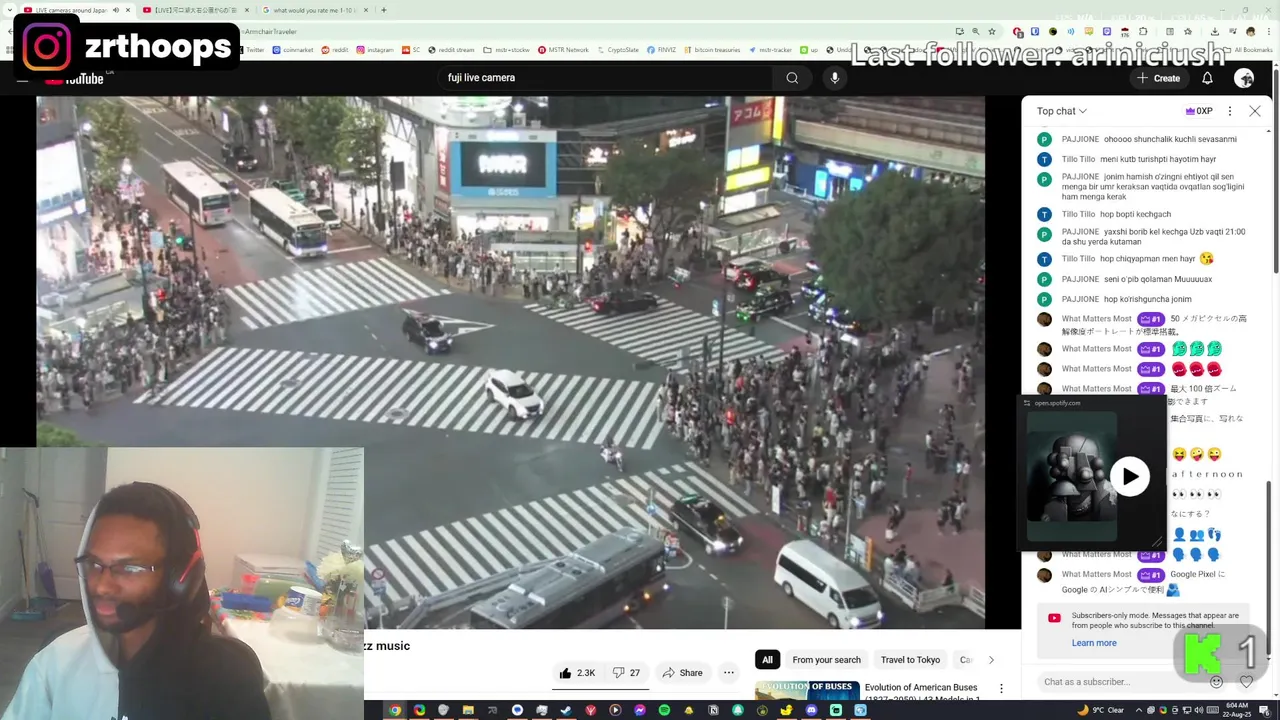Open the bitcoin treasuries bookmark

pos(712,50)
